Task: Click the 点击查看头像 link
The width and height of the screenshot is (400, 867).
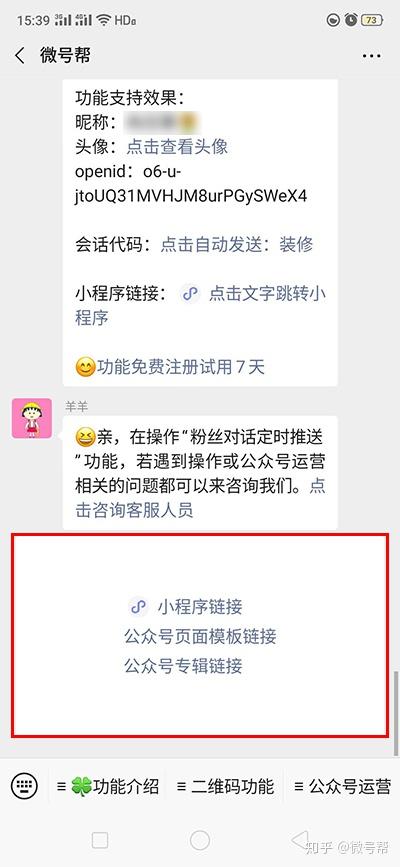Action: tap(177, 147)
